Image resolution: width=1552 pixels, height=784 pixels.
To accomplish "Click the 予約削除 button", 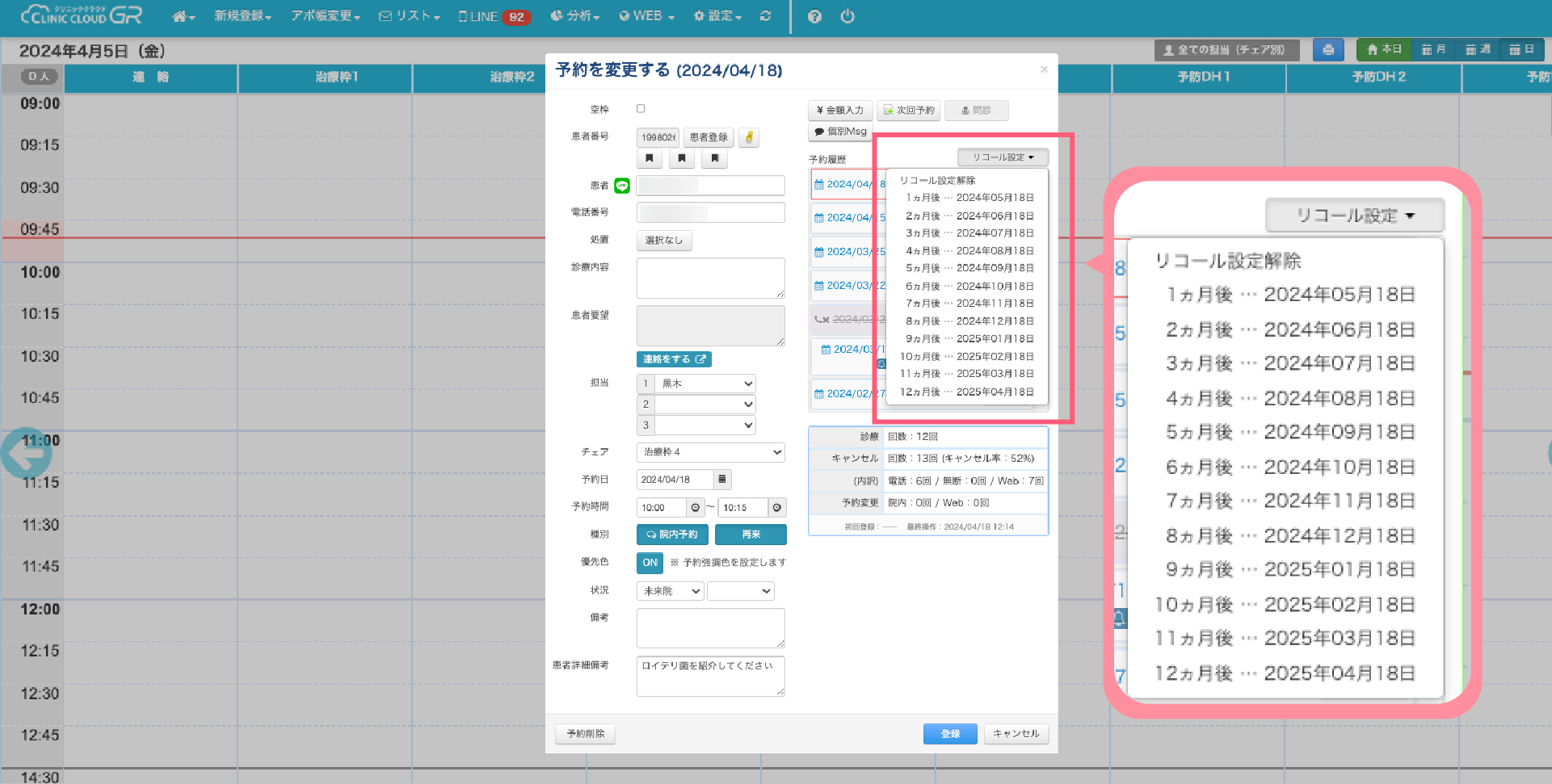I will click(x=585, y=734).
